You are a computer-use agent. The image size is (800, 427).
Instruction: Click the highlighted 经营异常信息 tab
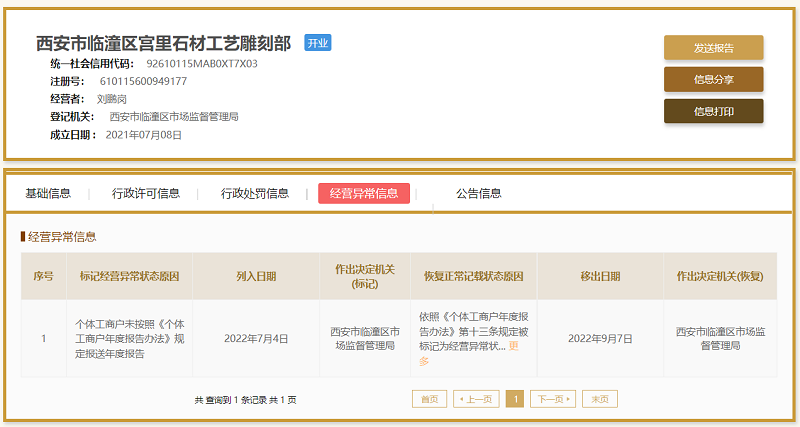(363, 193)
